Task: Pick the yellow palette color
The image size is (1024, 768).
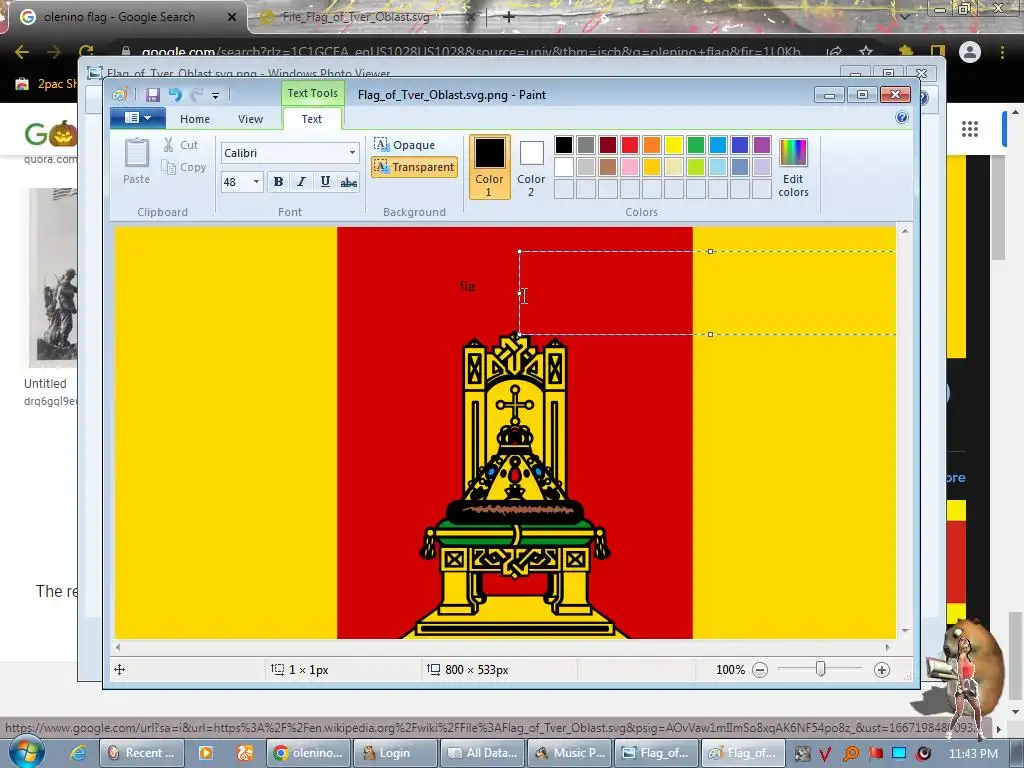Action: click(674, 144)
